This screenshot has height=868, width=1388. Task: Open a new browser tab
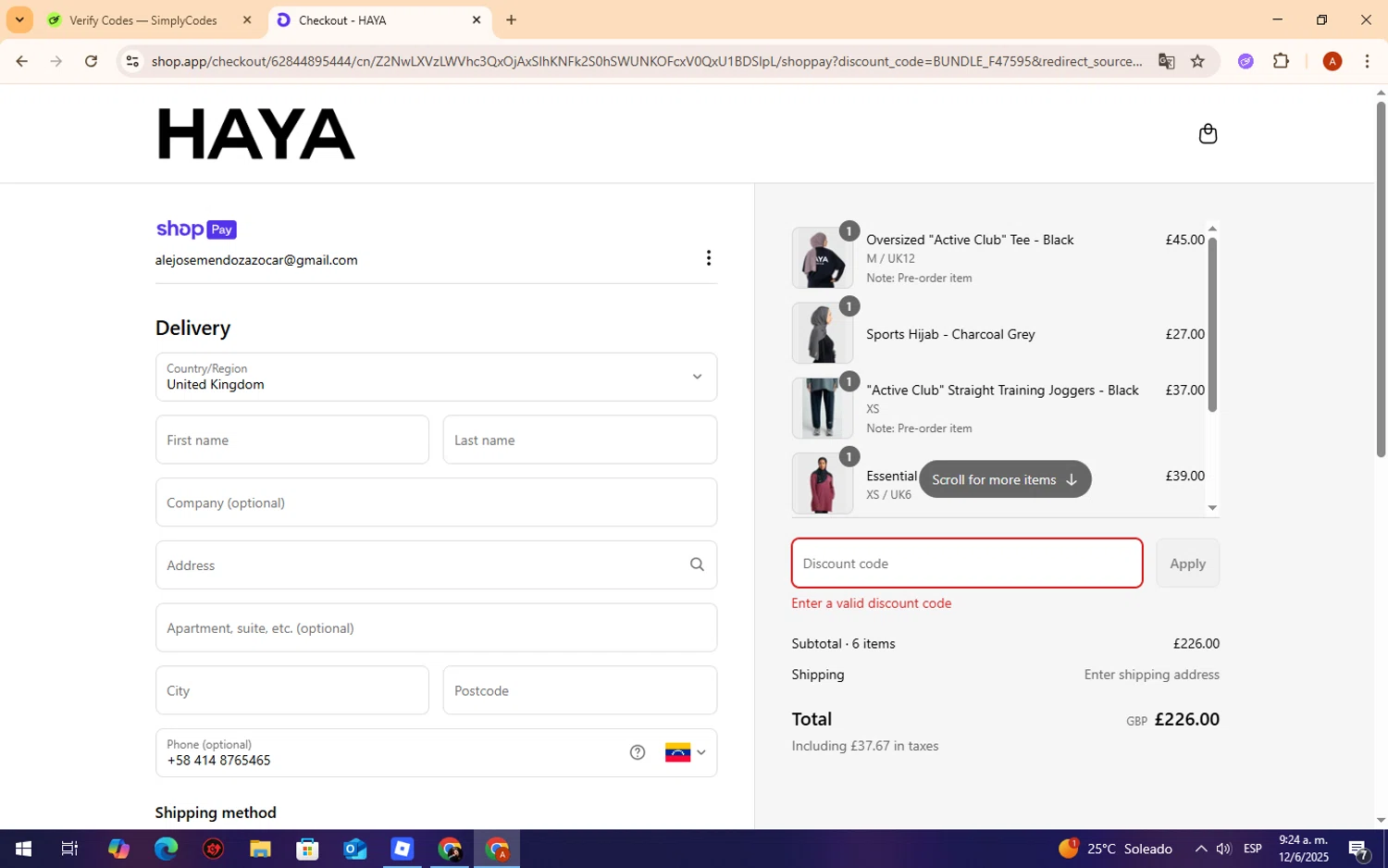pyautogui.click(x=511, y=19)
